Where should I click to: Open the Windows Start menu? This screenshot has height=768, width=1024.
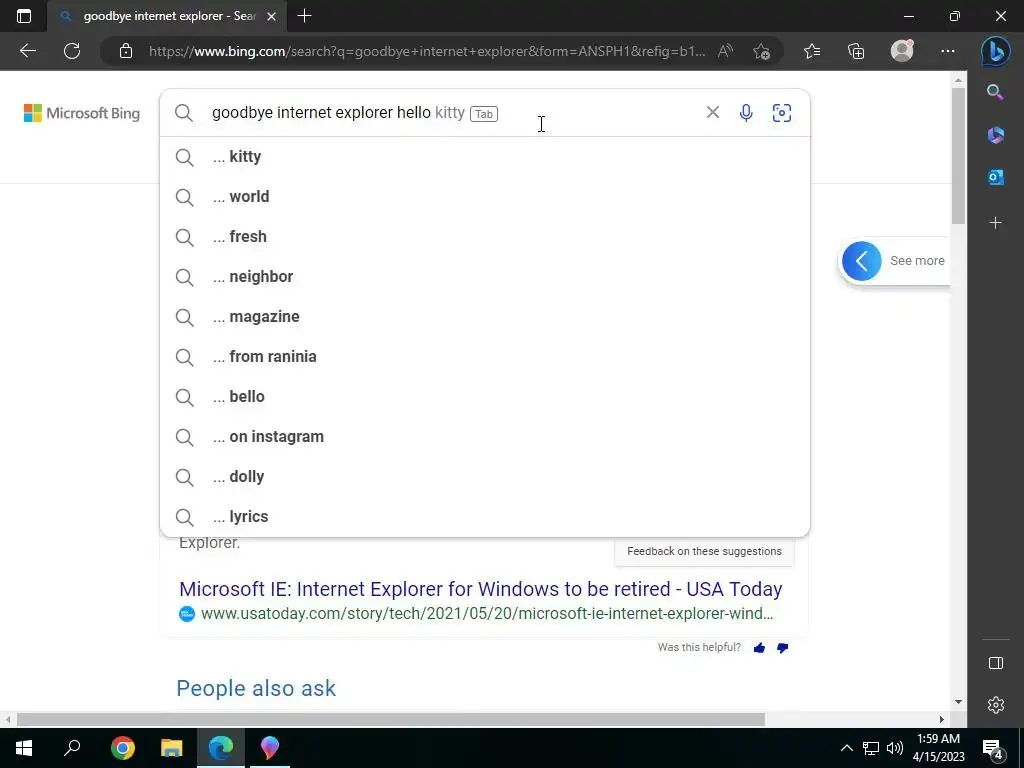pyautogui.click(x=24, y=748)
